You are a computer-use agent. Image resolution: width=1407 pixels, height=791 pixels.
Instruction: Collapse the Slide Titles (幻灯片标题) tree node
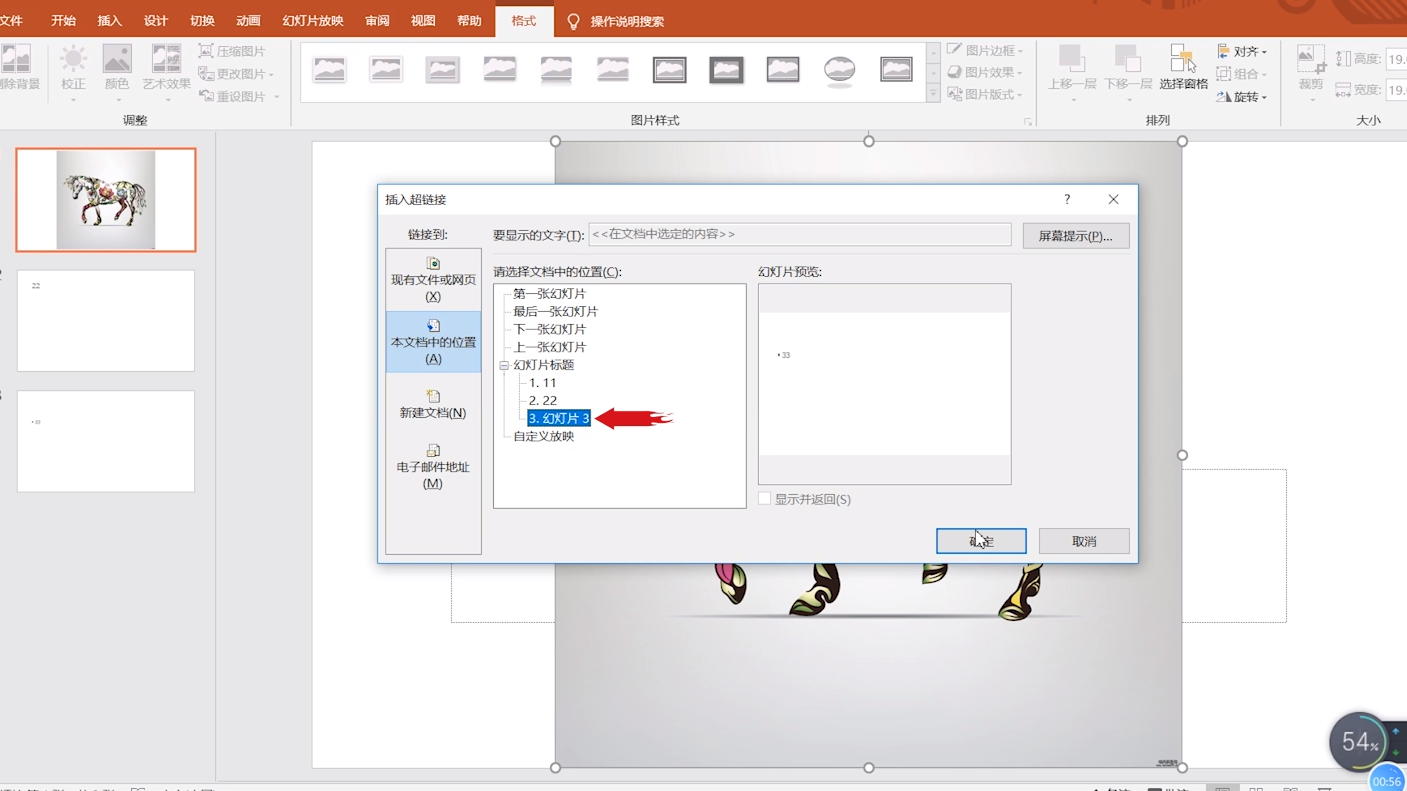pyautogui.click(x=504, y=365)
